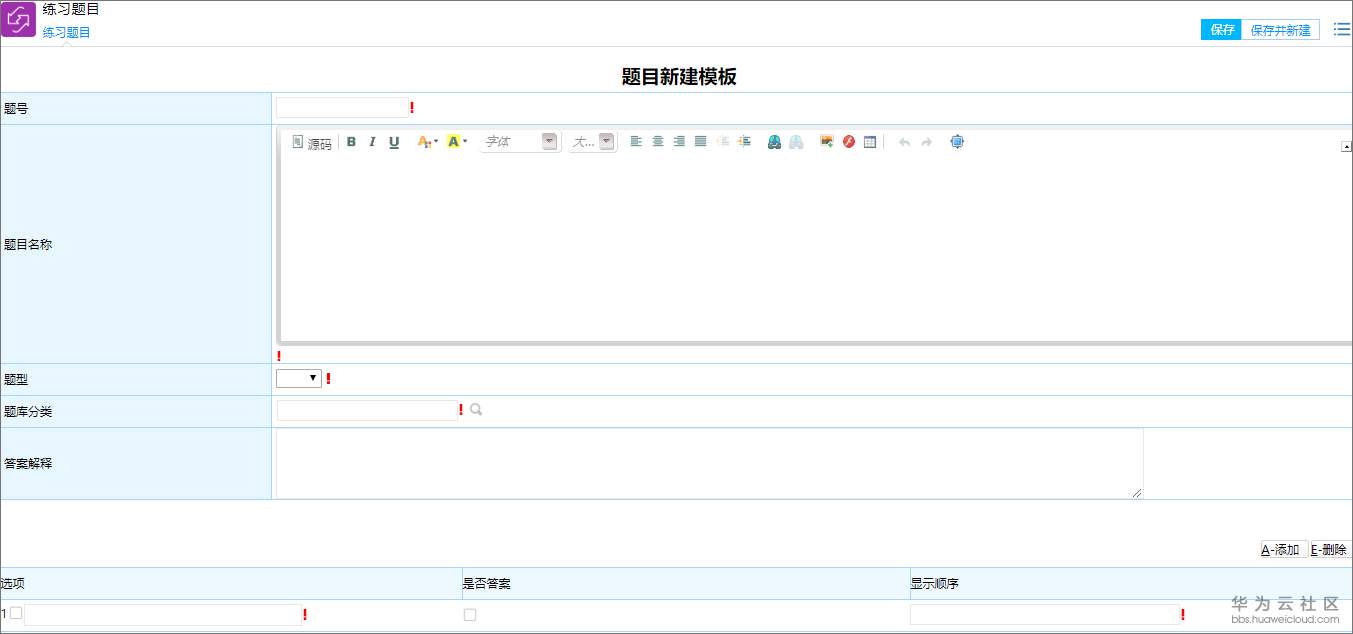Apply underline to the text
This screenshot has height=634, width=1353.
[393, 141]
